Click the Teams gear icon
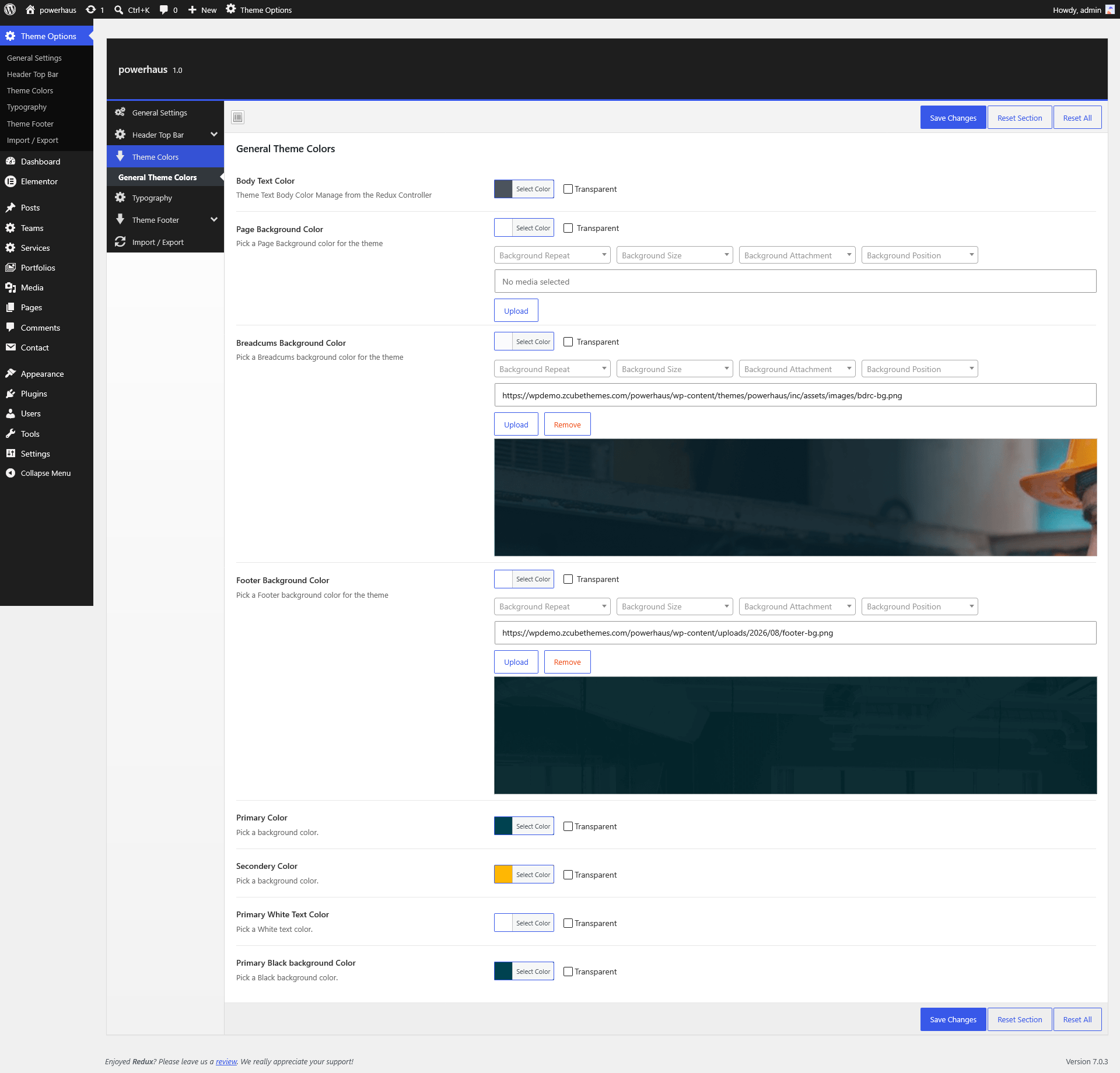The width and height of the screenshot is (1120, 1073). click(x=10, y=228)
